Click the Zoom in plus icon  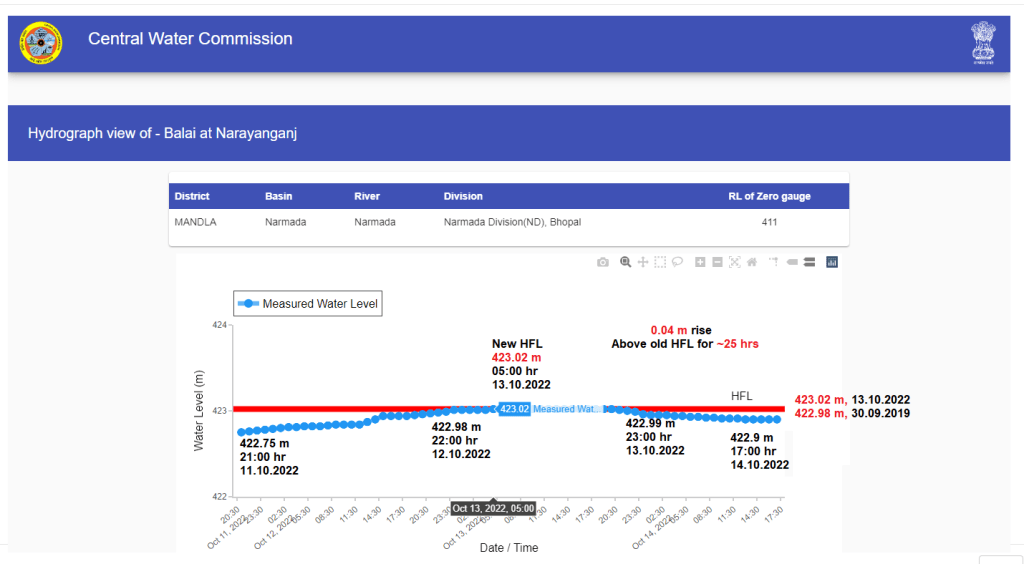[701, 262]
